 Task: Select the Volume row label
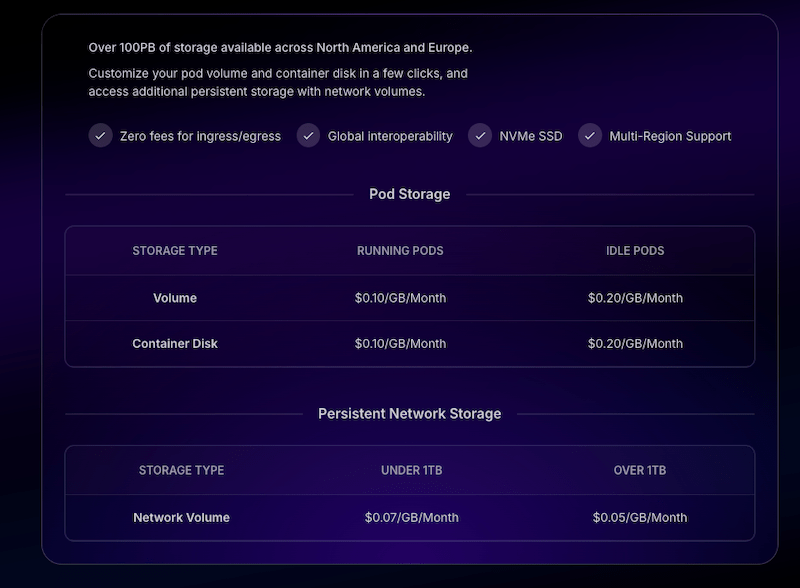coord(175,298)
